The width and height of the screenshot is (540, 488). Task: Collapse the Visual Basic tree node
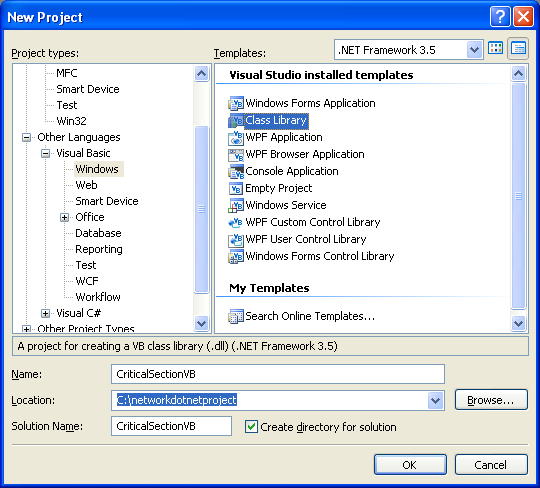coord(45,153)
